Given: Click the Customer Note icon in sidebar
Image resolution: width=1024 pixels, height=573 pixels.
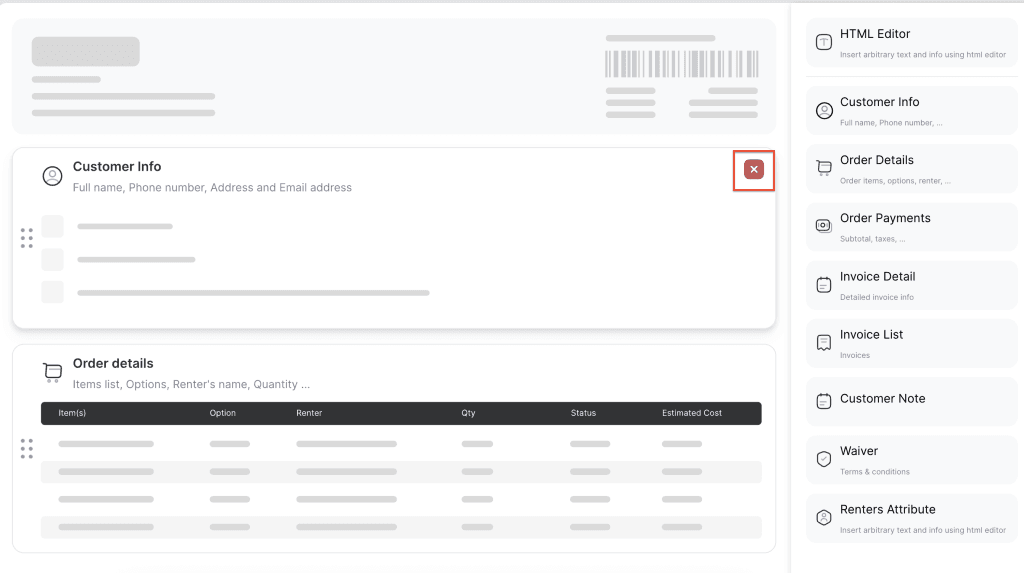Looking at the screenshot, I should click(824, 401).
